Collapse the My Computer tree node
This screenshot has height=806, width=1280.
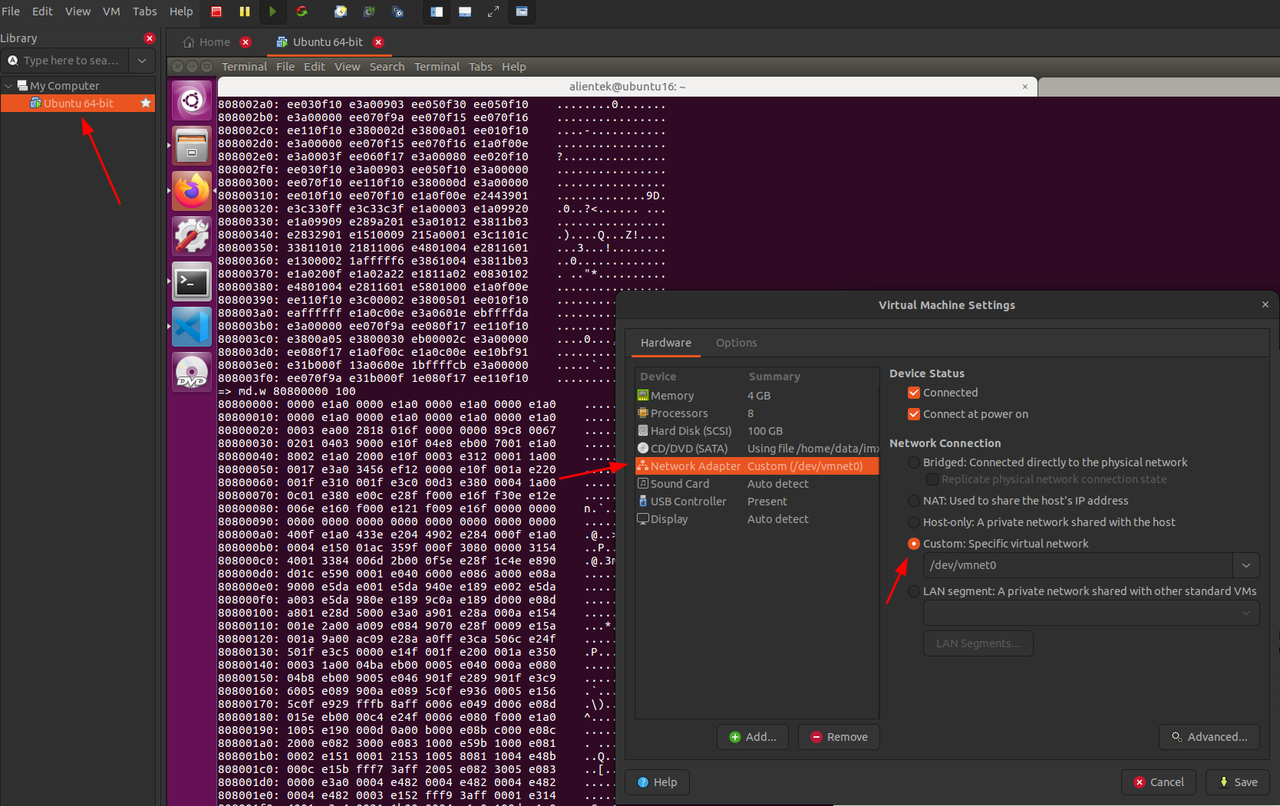9,86
